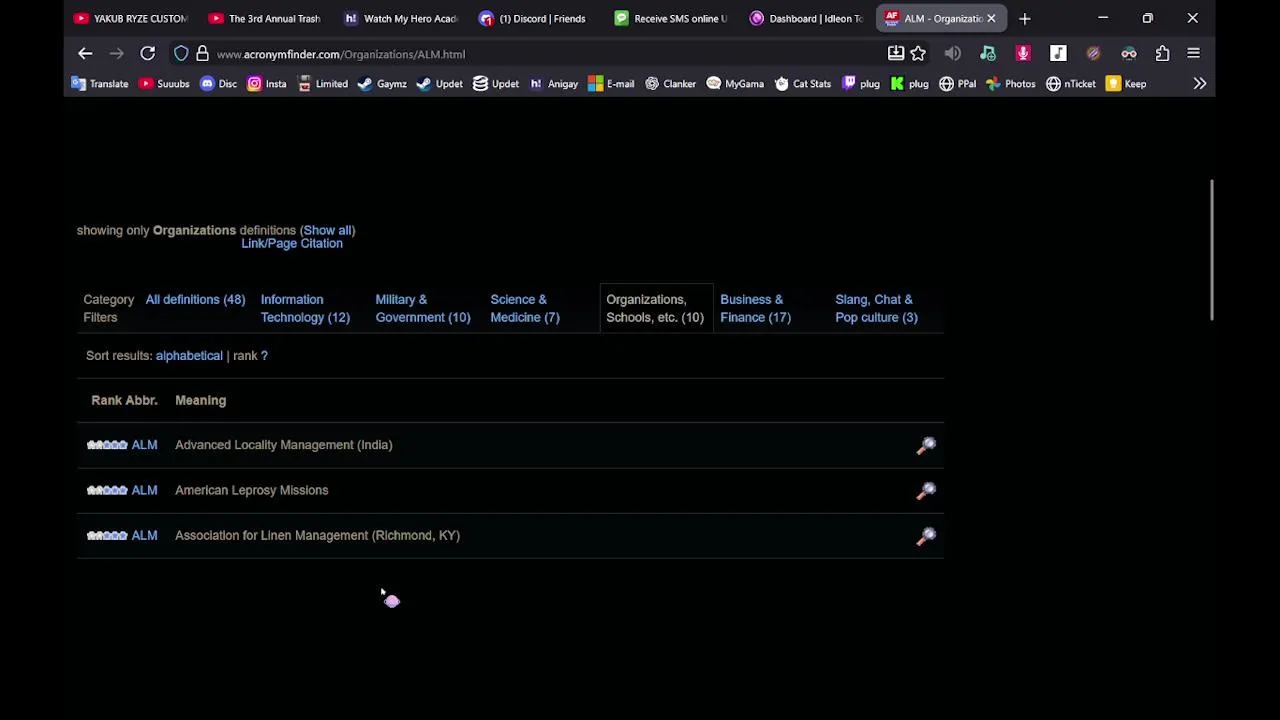Open the Firefox hamburger application menu

(x=1193, y=54)
